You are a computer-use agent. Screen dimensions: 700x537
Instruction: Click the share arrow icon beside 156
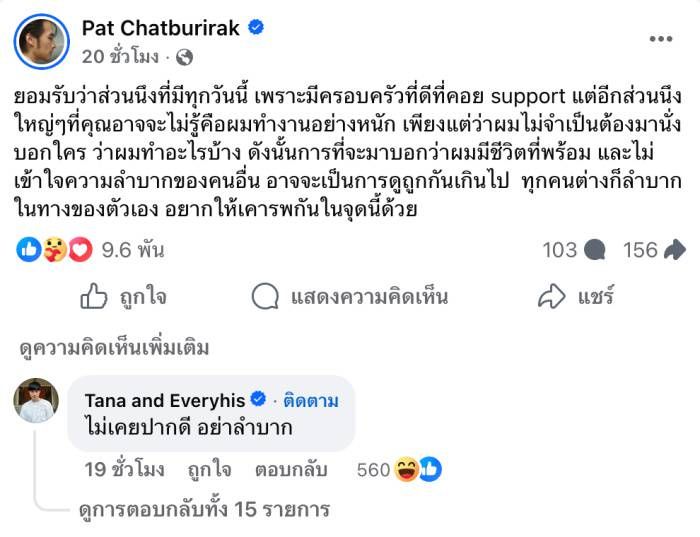click(x=674, y=250)
